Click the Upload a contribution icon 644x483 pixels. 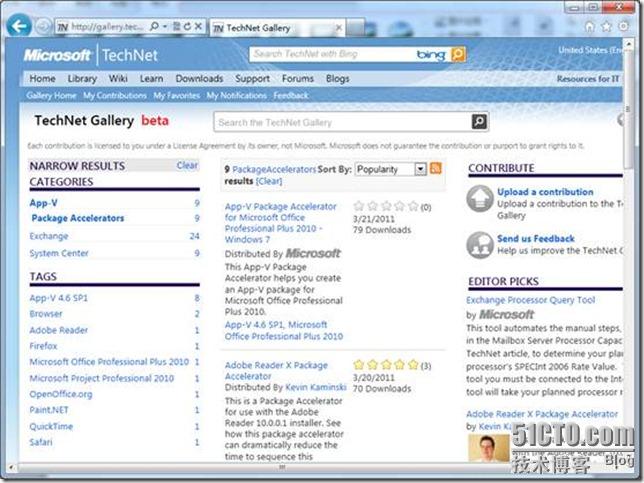480,198
